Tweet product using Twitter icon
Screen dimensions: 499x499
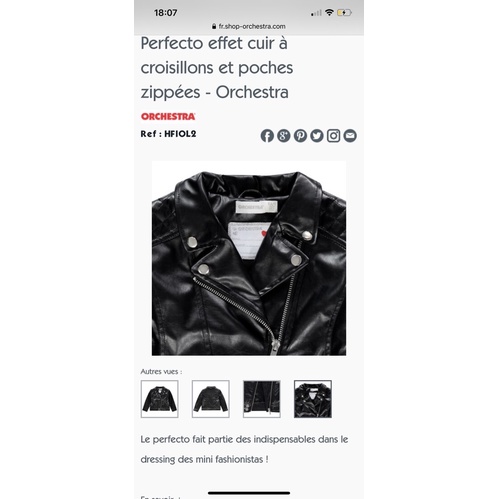(317, 136)
